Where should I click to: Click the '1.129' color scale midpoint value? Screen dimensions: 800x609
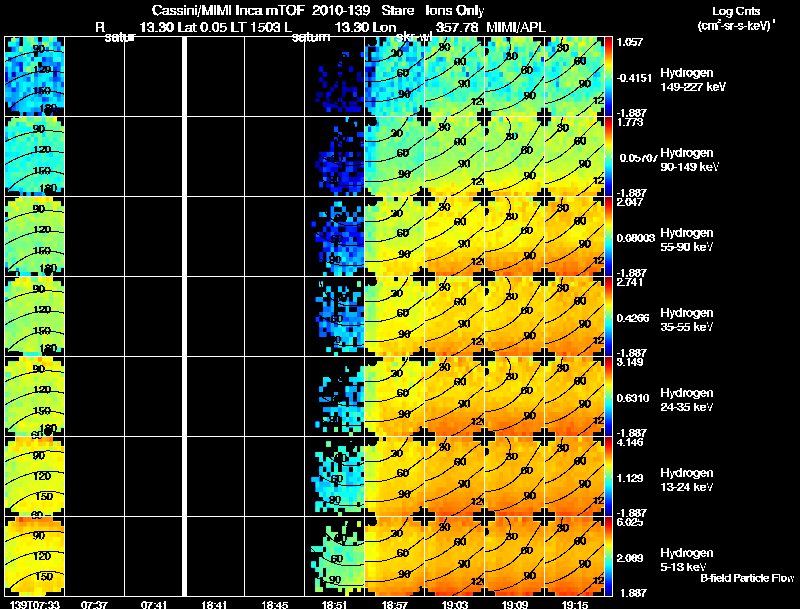click(x=630, y=478)
